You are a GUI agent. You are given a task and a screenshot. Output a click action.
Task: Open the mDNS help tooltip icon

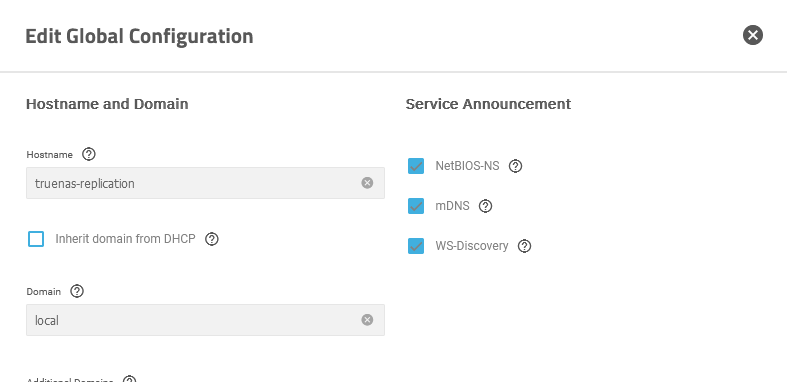pos(485,206)
